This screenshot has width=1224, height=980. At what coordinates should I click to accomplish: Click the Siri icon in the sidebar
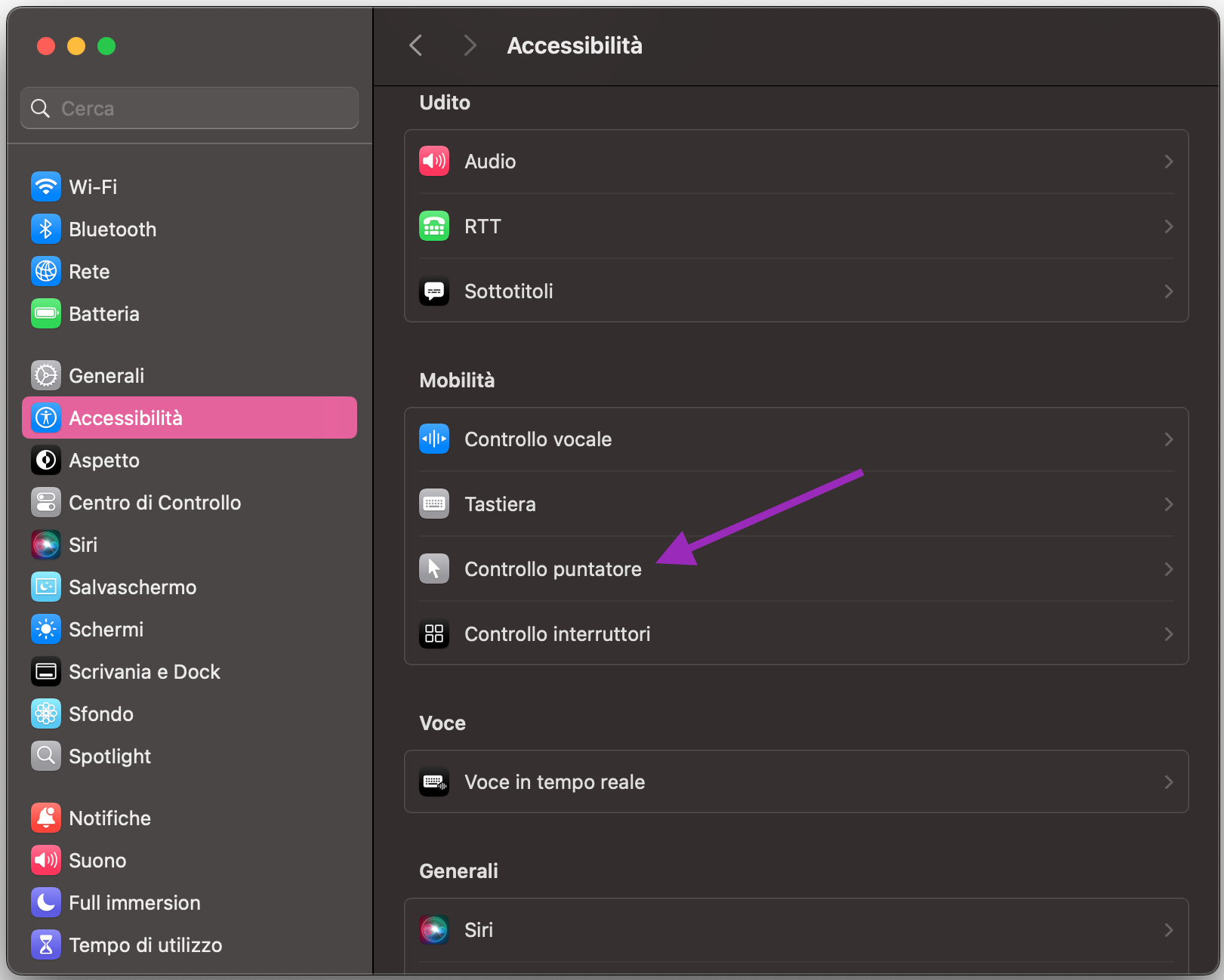pyautogui.click(x=46, y=544)
